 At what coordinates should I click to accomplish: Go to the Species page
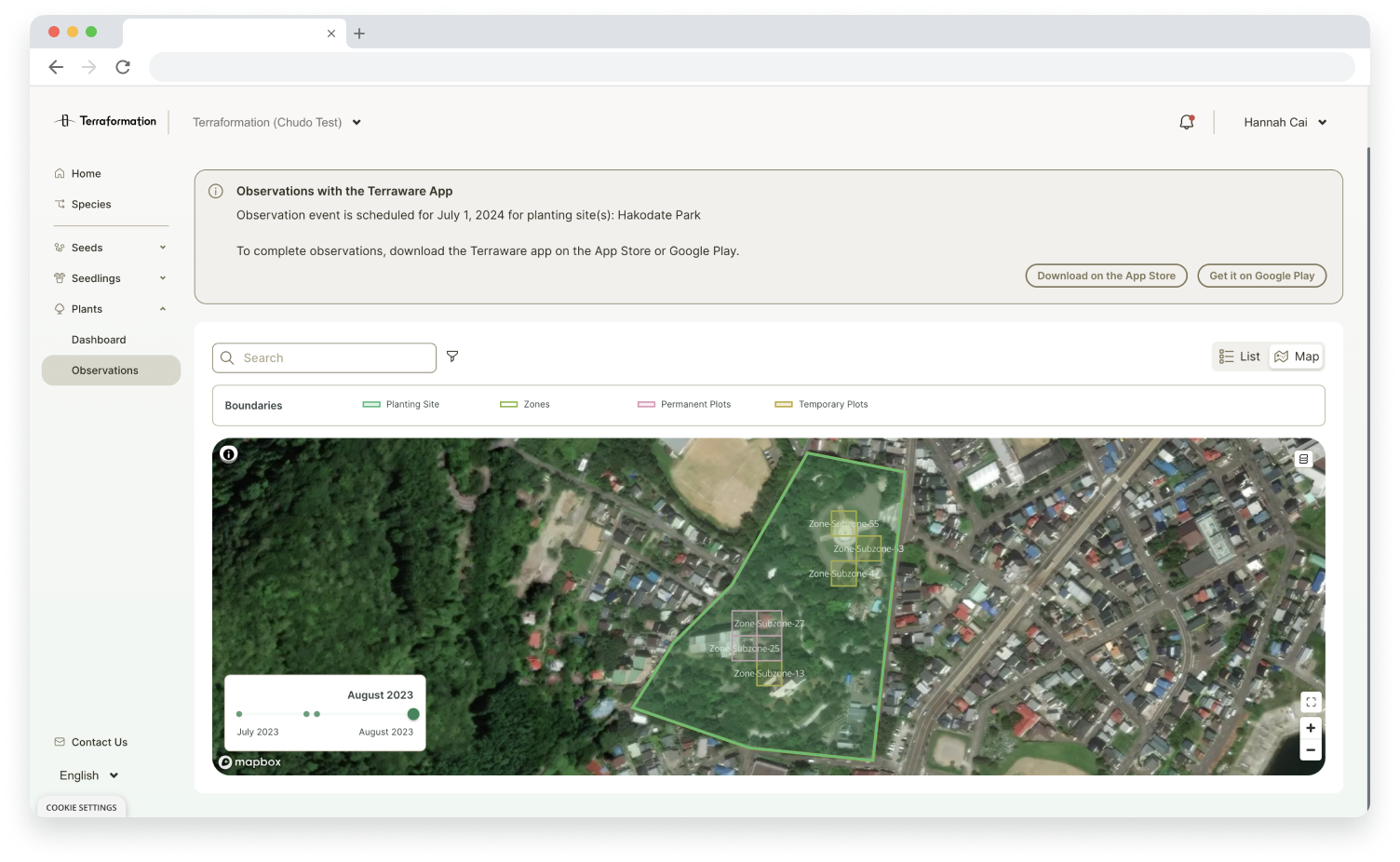[x=91, y=204]
